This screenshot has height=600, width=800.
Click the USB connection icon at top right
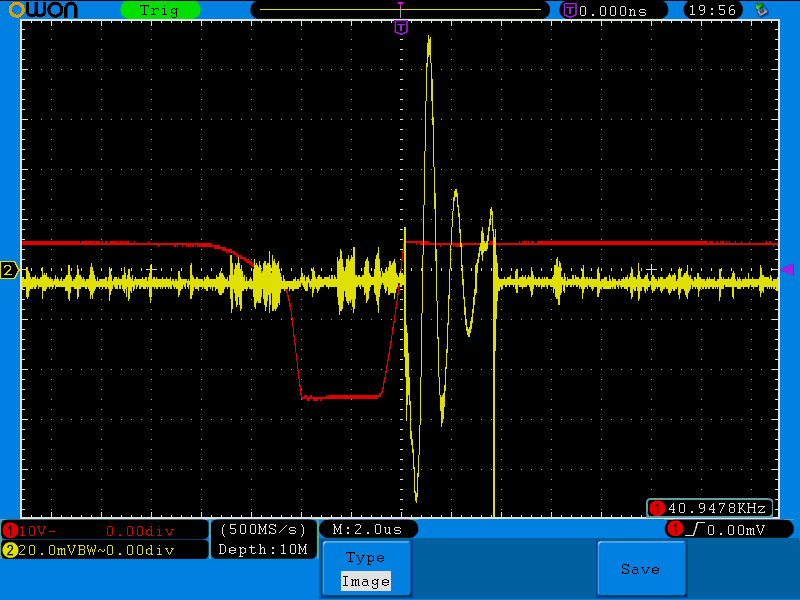tap(762, 10)
